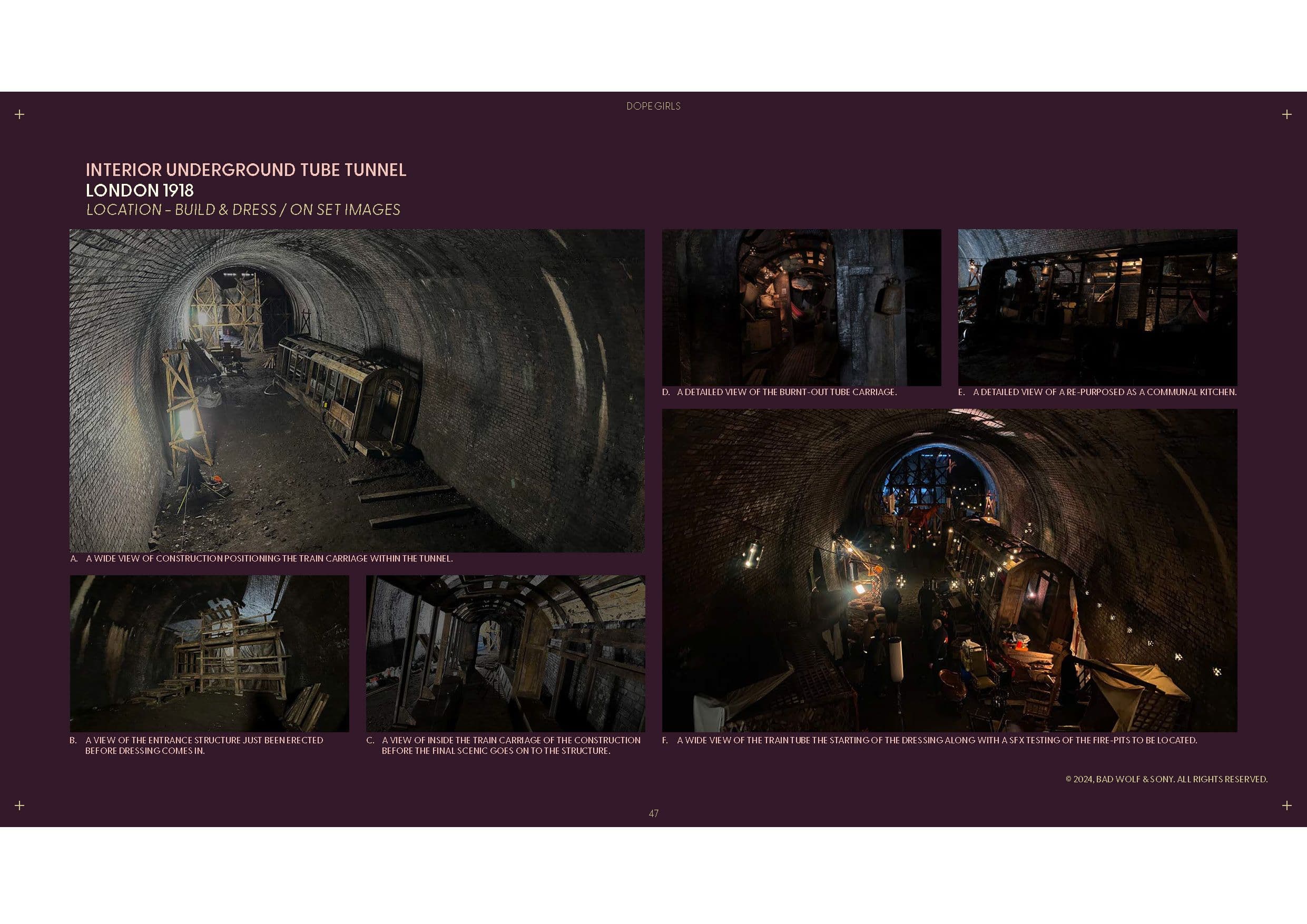Open photo D of burnt-out tube carriage
The height and width of the screenshot is (924, 1307).
[801, 308]
